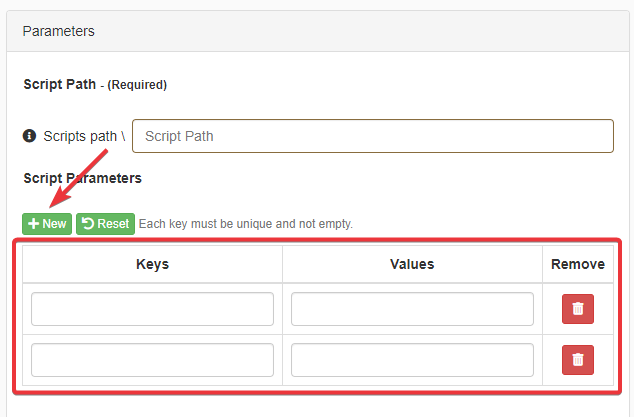
Task: Focus the Script Path text field
Action: tap(373, 136)
